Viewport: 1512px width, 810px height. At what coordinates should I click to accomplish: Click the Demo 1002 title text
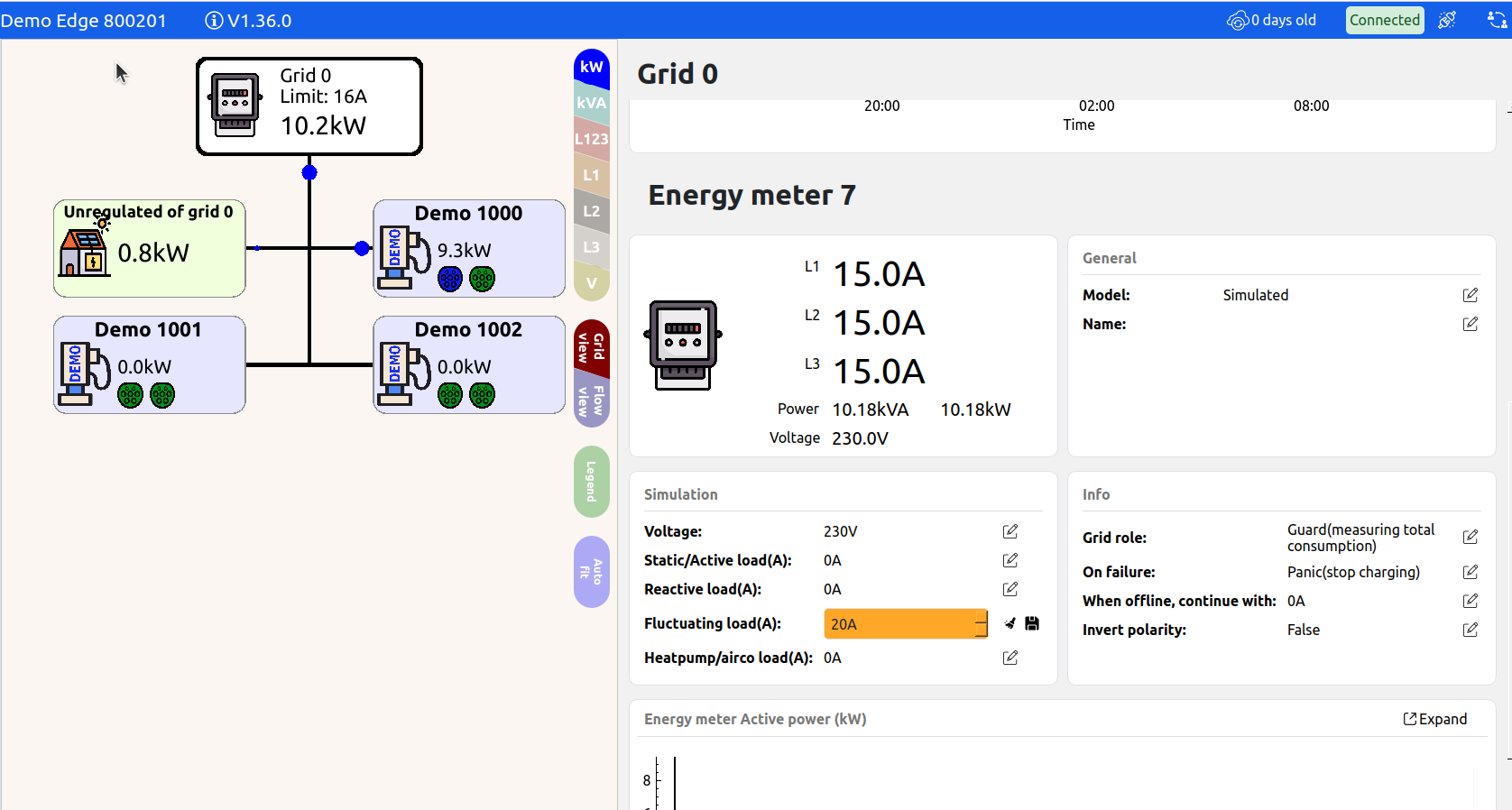(468, 330)
